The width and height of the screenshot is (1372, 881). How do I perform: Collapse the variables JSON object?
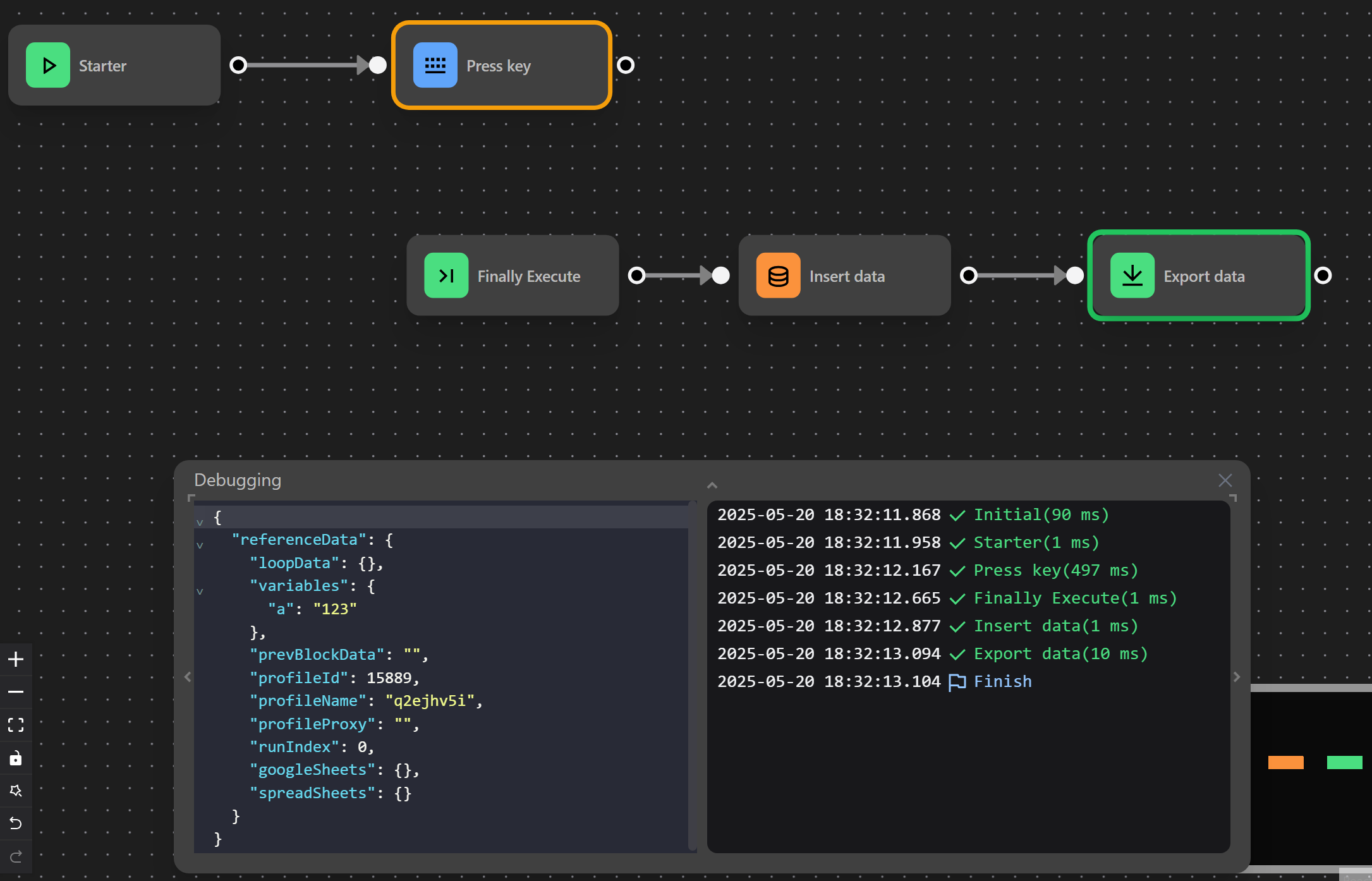point(200,592)
